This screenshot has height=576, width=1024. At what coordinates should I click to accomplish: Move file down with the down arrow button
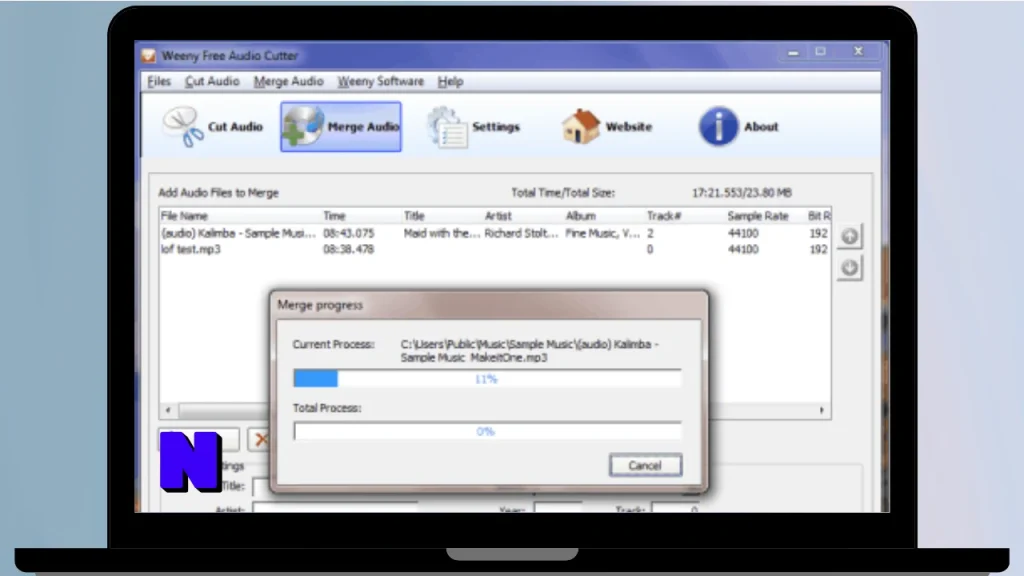[850, 268]
